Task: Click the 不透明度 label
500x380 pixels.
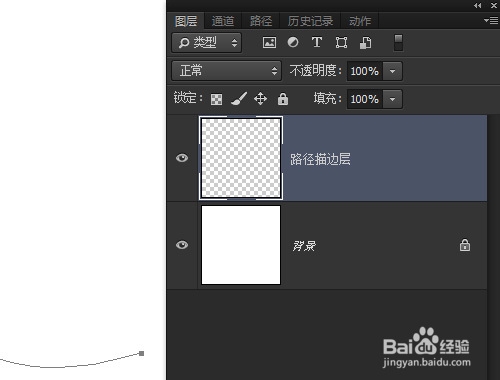Action: pos(315,71)
